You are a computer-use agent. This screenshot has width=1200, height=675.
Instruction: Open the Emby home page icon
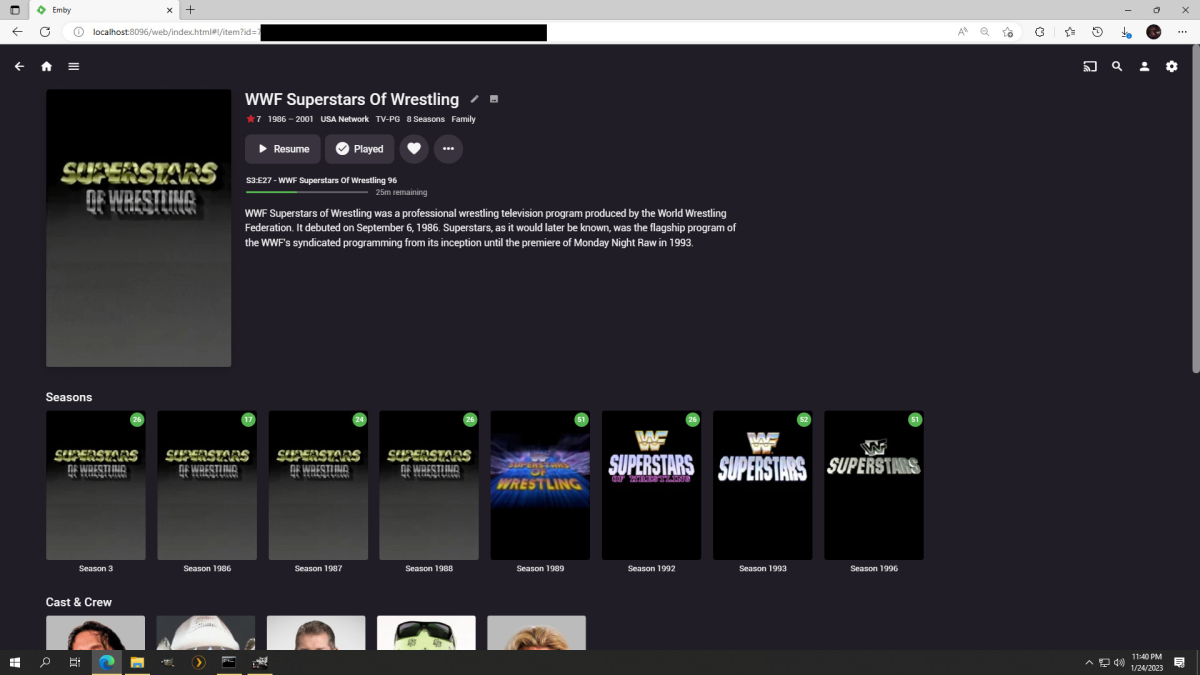(46, 67)
